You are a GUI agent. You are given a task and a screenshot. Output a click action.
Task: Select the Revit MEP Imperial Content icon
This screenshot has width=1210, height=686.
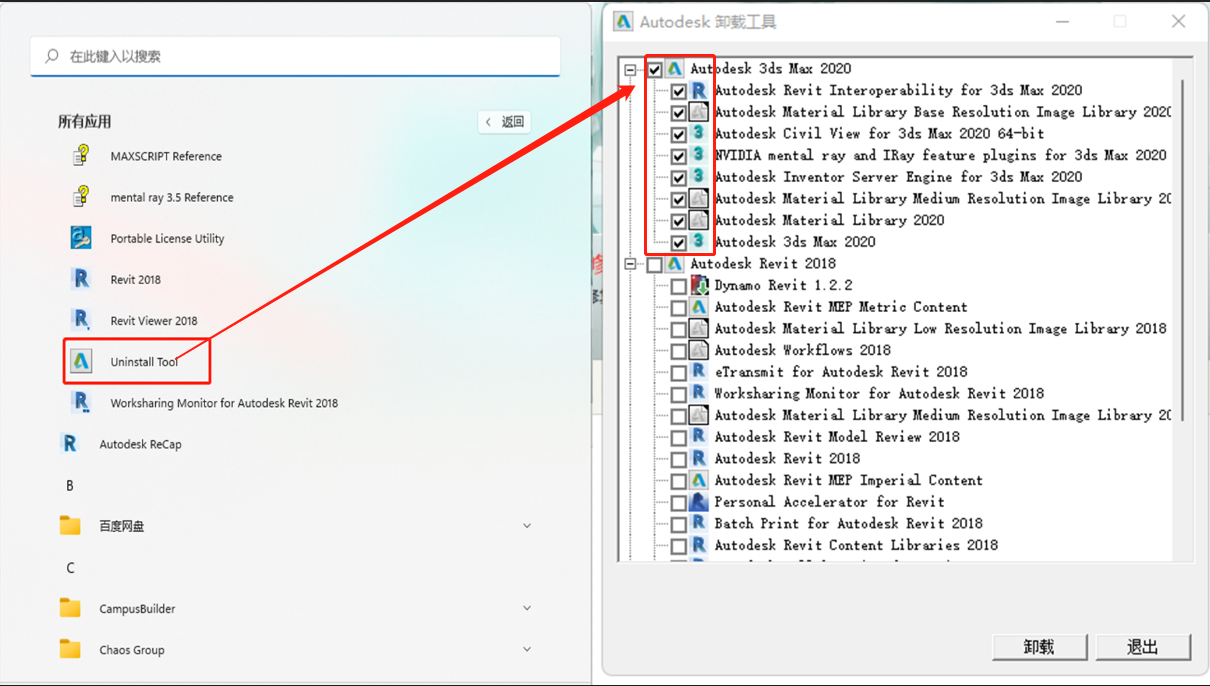click(x=699, y=480)
